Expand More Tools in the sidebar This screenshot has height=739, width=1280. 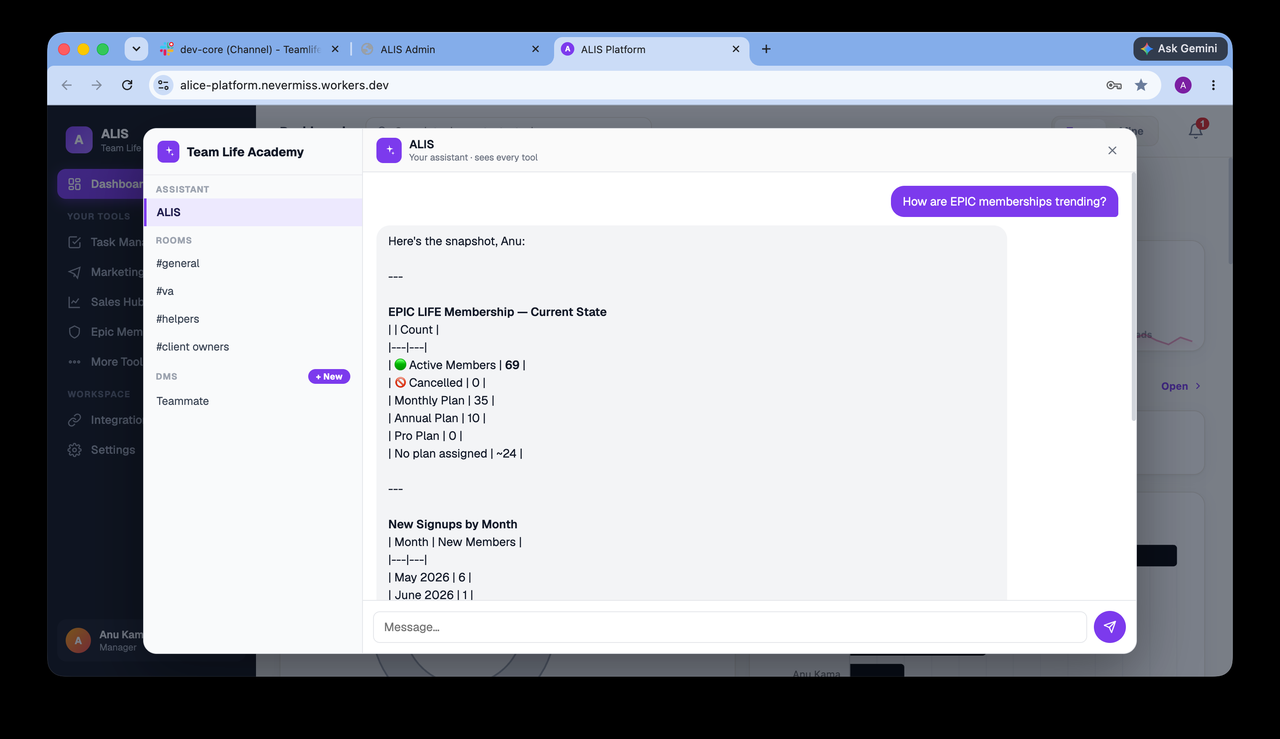(x=105, y=362)
